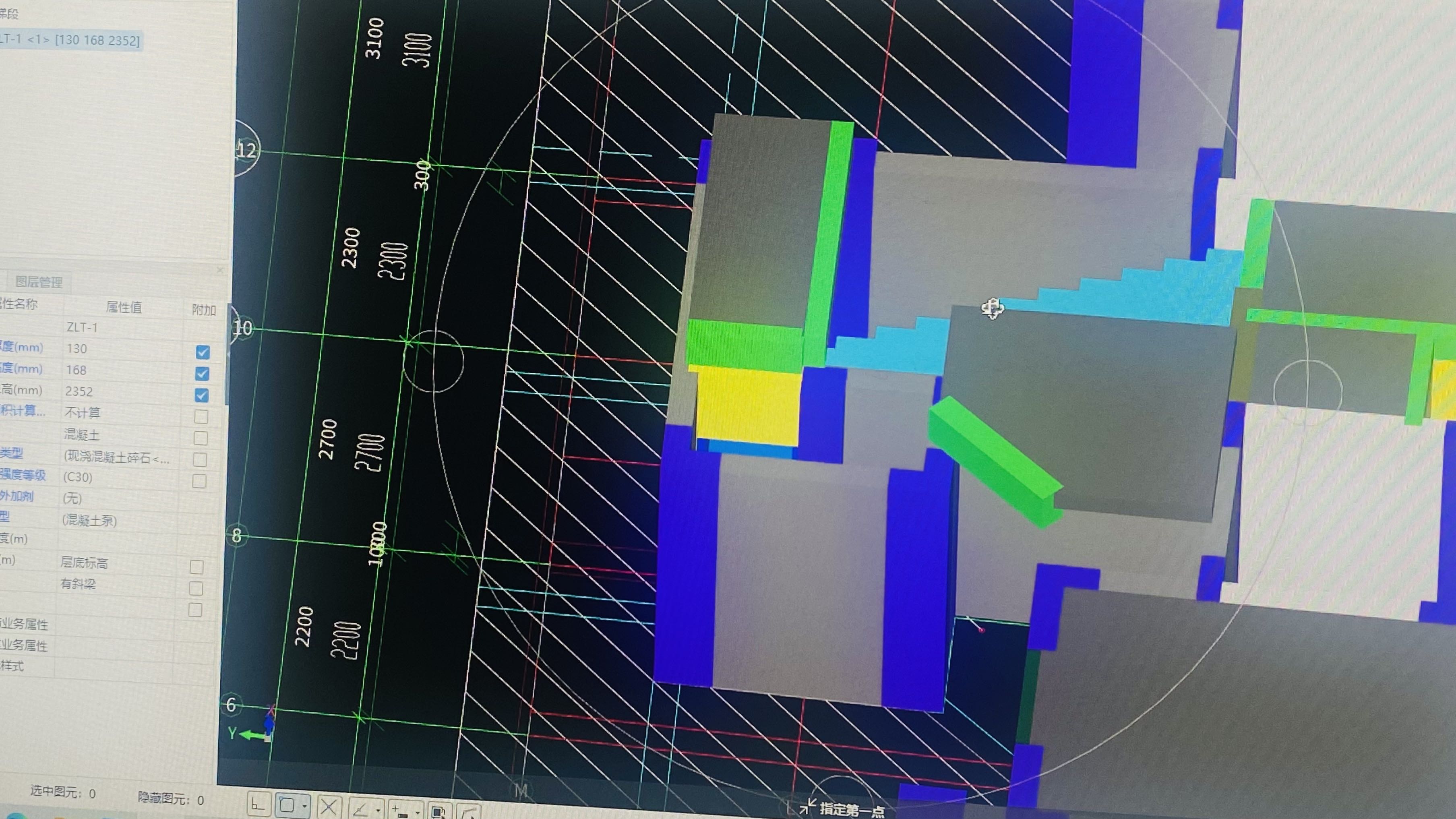Viewport: 1456px width, 819px height.
Task: Click the overlapping squares select icon
Action: point(438,812)
